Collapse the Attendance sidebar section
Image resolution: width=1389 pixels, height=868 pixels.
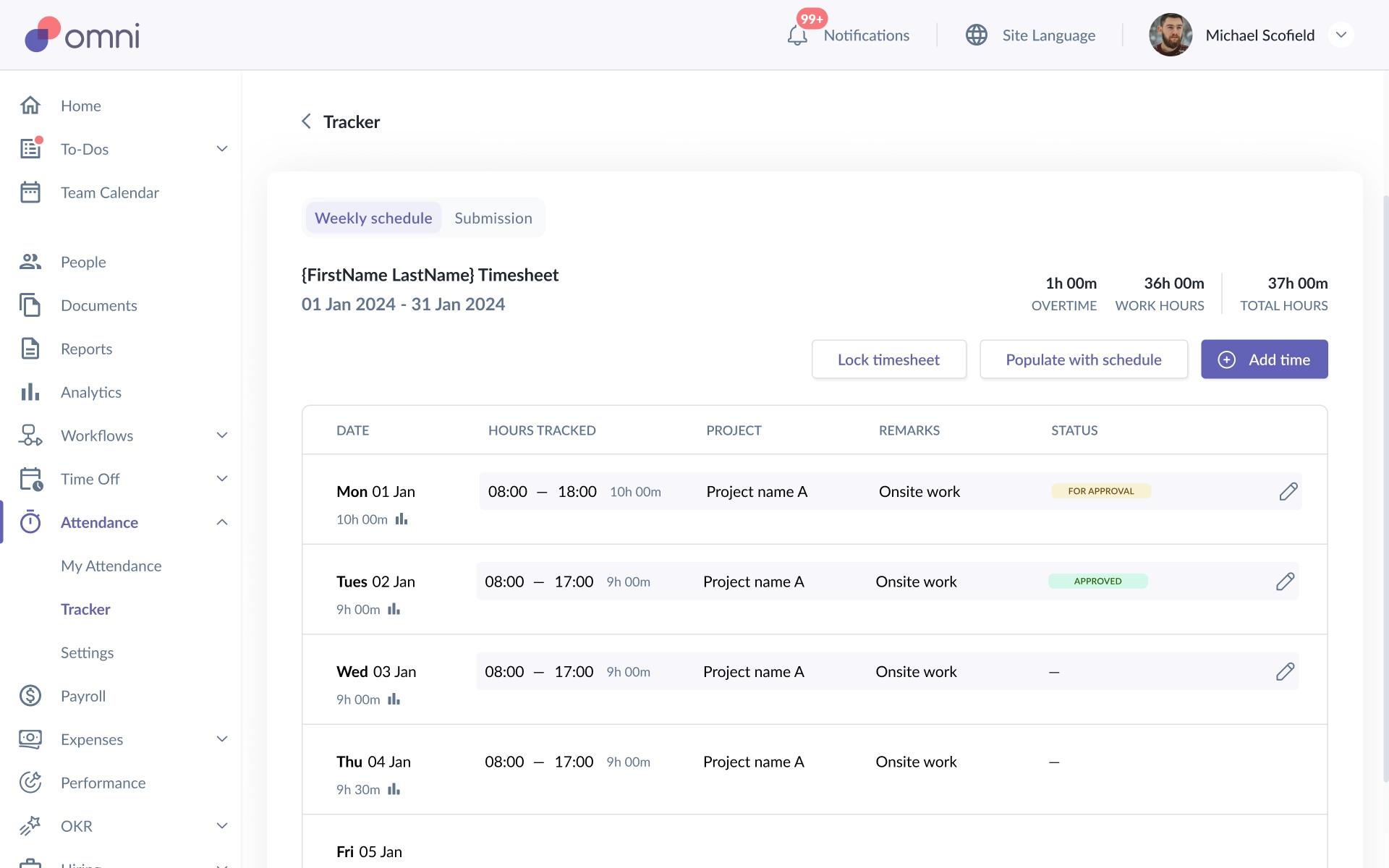click(222, 522)
